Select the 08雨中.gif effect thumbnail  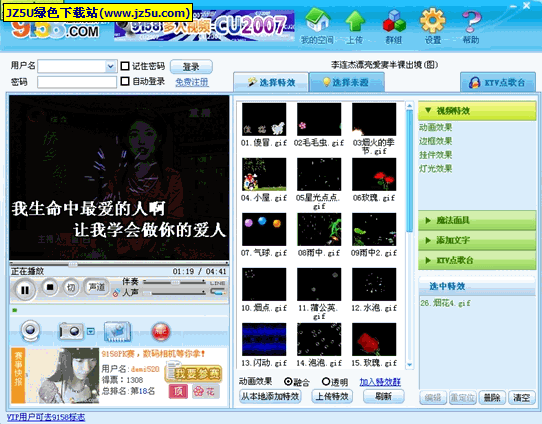[319, 229]
